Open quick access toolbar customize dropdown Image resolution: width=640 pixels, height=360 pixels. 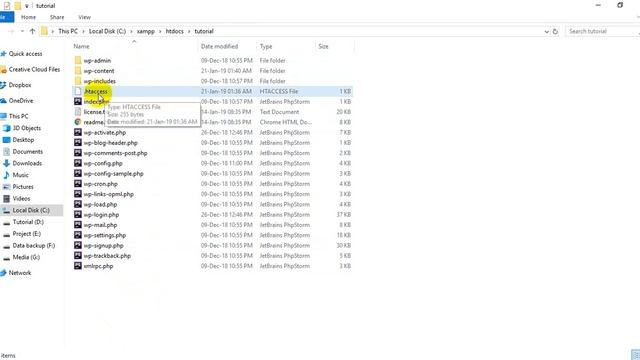27,6
